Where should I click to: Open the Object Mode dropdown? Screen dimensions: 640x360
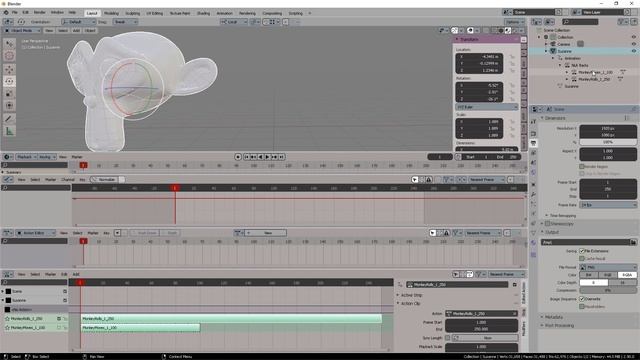click(22, 30)
